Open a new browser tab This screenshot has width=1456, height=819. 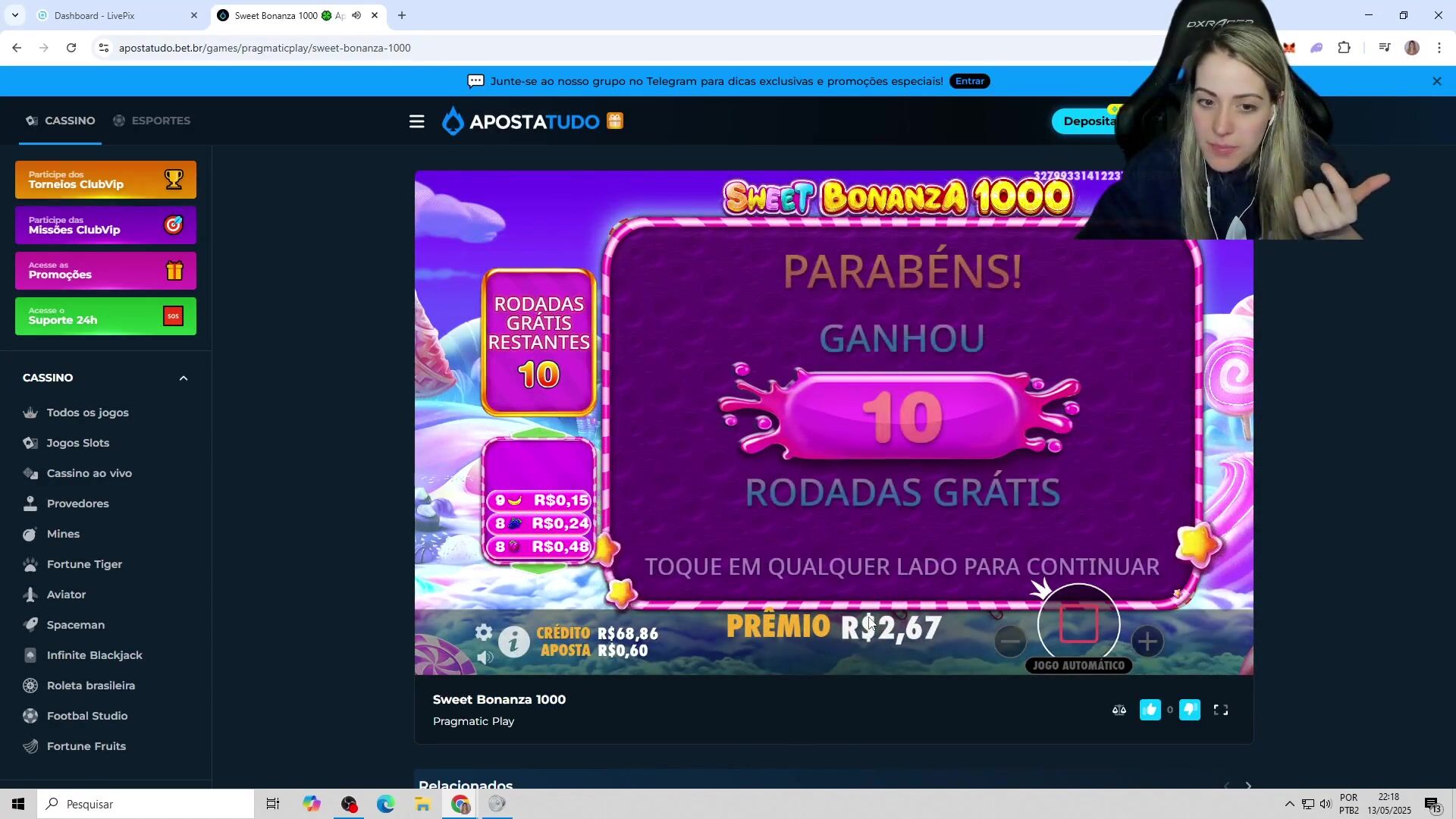click(402, 15)
